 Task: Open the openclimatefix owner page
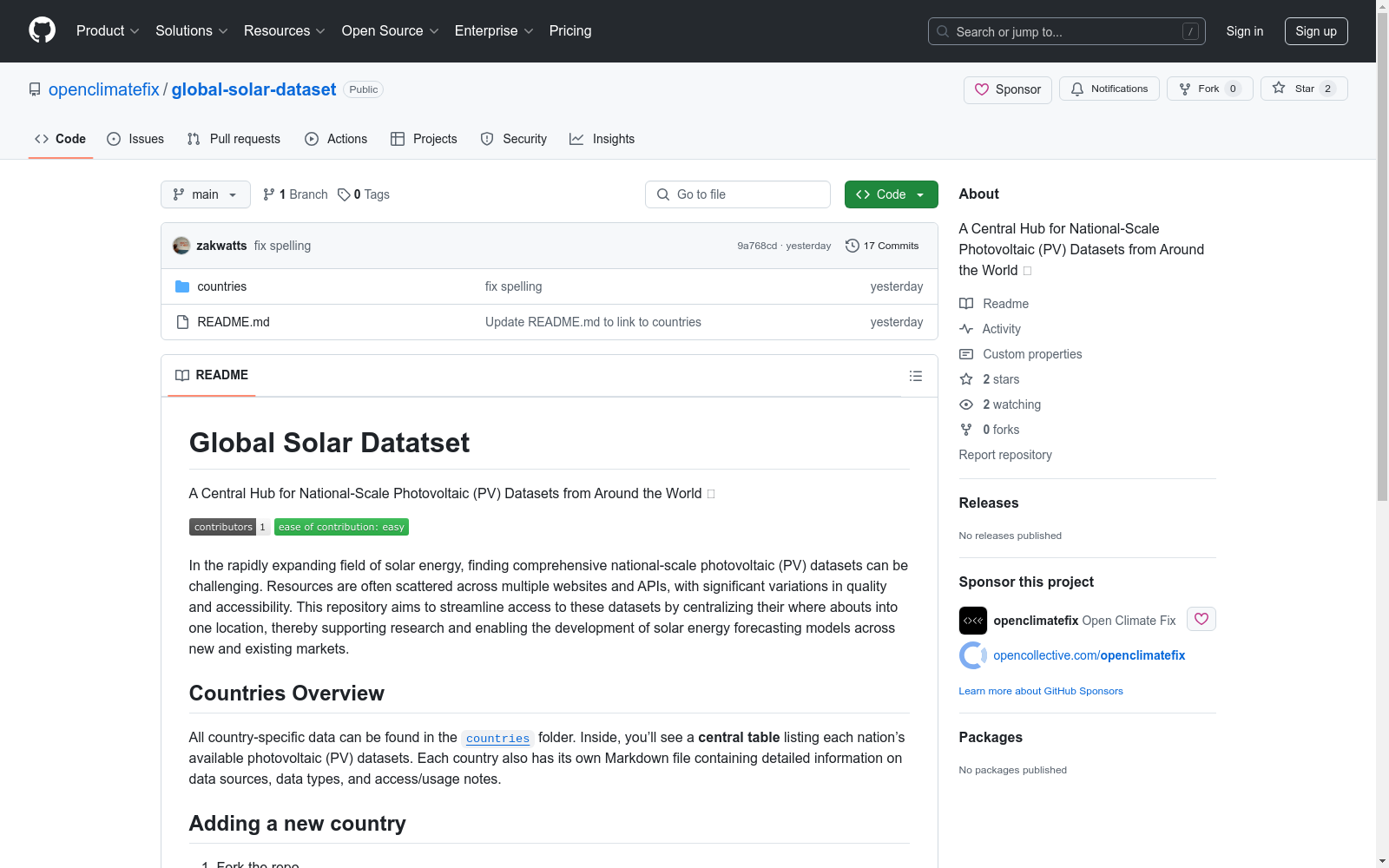coord(104,89)
